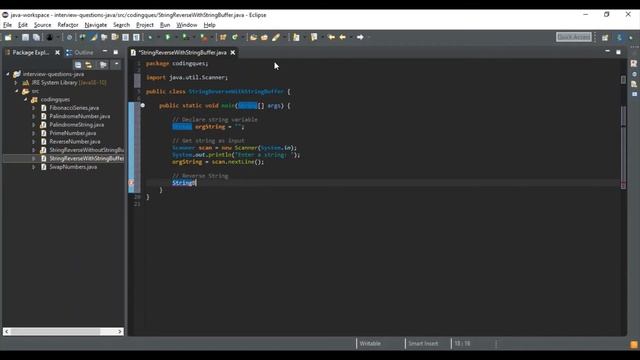This screenshot has width=640, height=360.
Task: Open the File menu
Action: pos(7,25)
